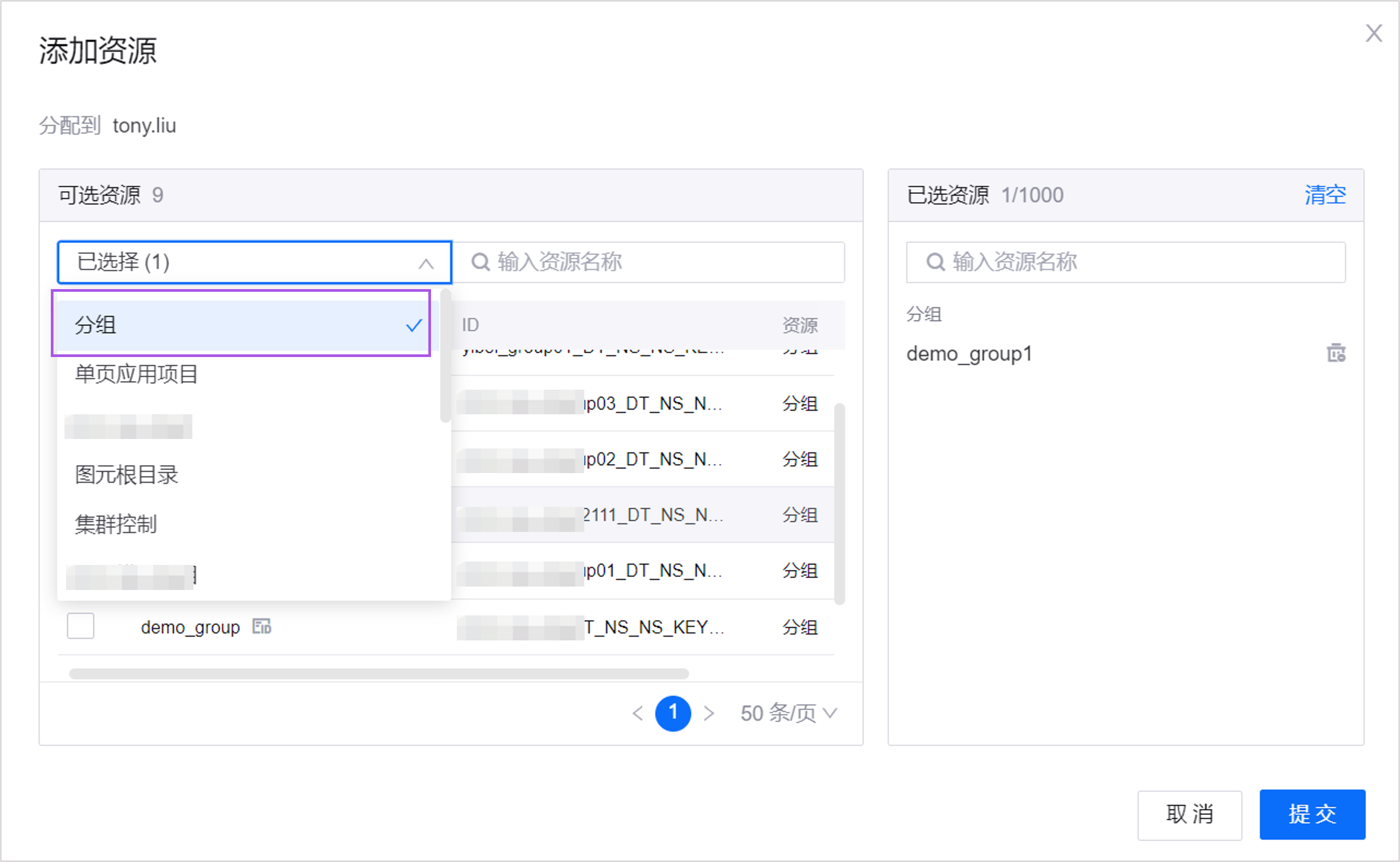Focus the 可选资源 resource name search field
The width and height of the screenshot is (1400, 862).
click(649, 262)
